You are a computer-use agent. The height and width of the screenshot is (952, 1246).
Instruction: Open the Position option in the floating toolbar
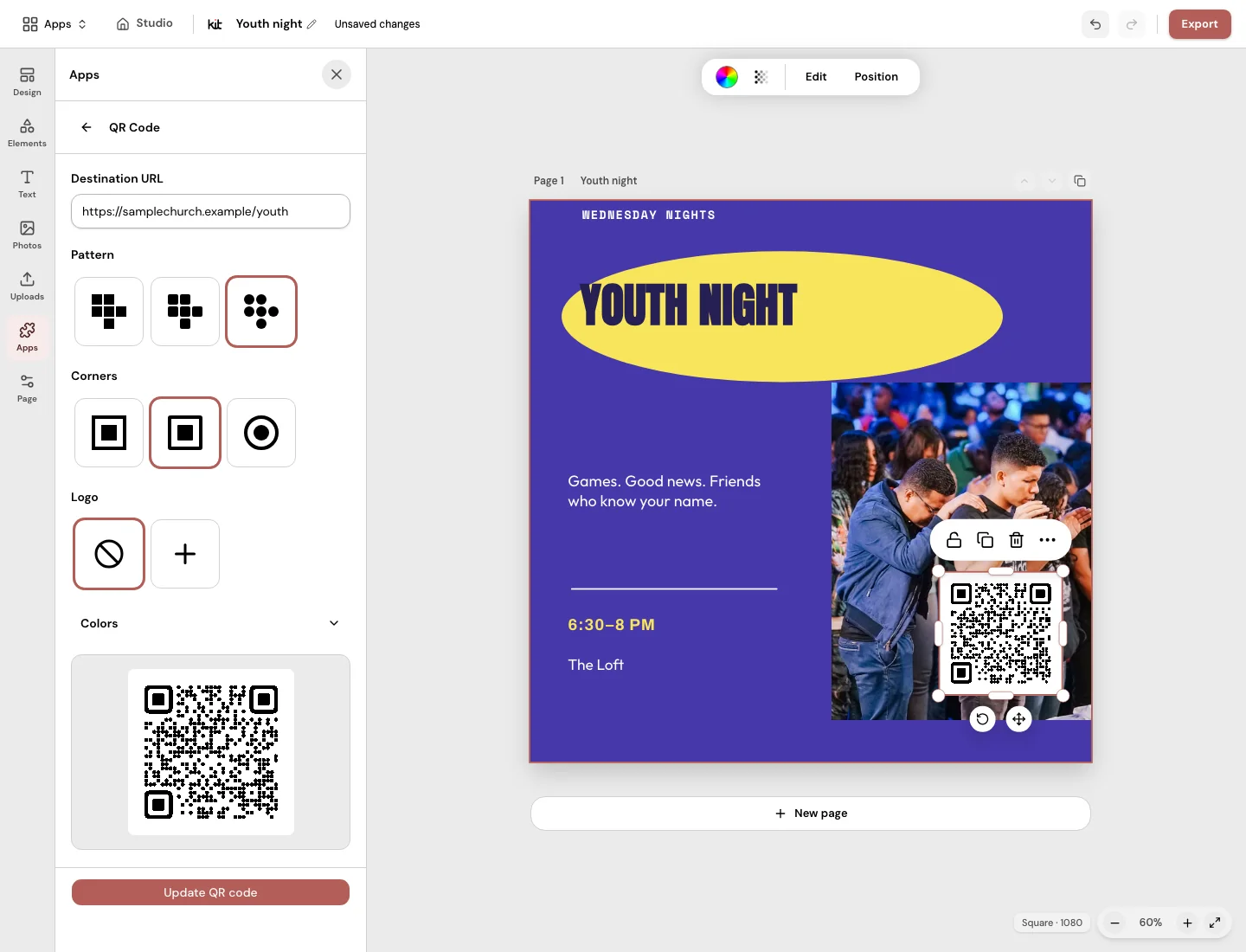(877, 77)
